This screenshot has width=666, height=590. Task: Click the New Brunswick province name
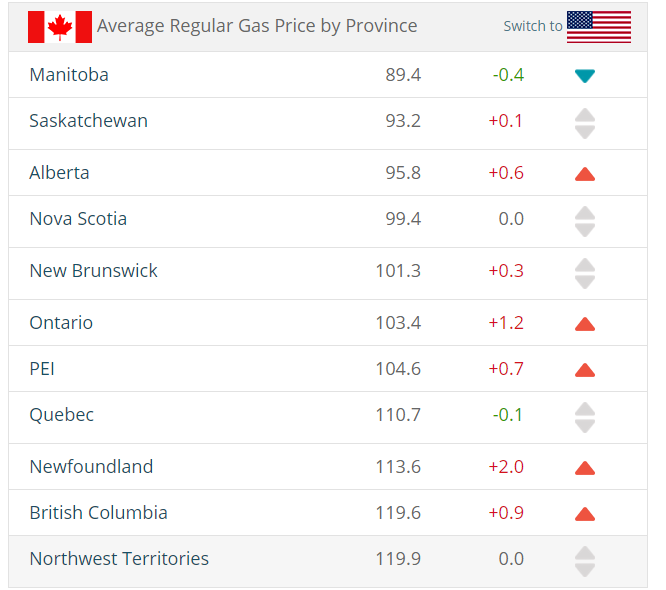(93, 271)
